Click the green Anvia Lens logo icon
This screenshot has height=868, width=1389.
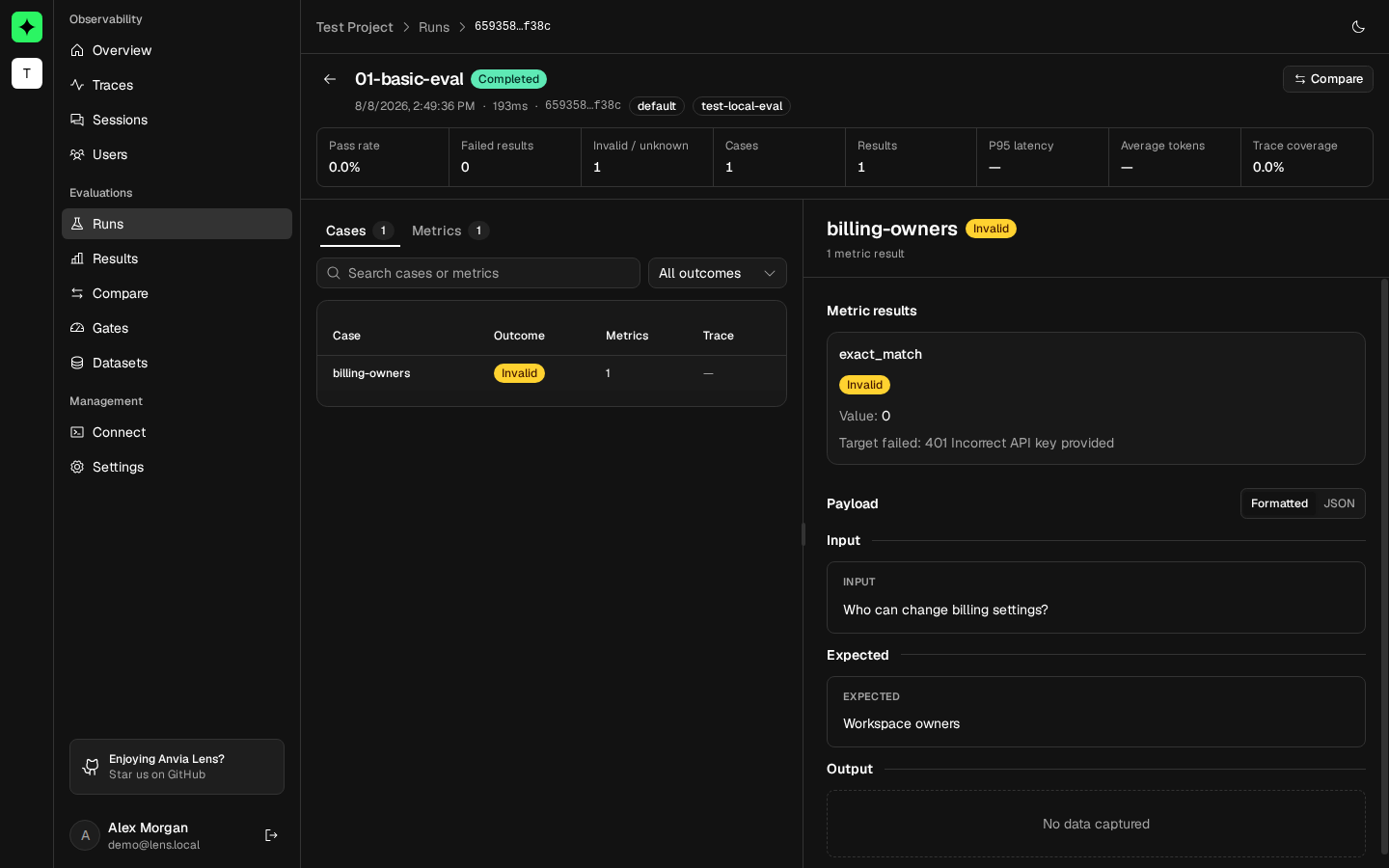coord(27,27)
